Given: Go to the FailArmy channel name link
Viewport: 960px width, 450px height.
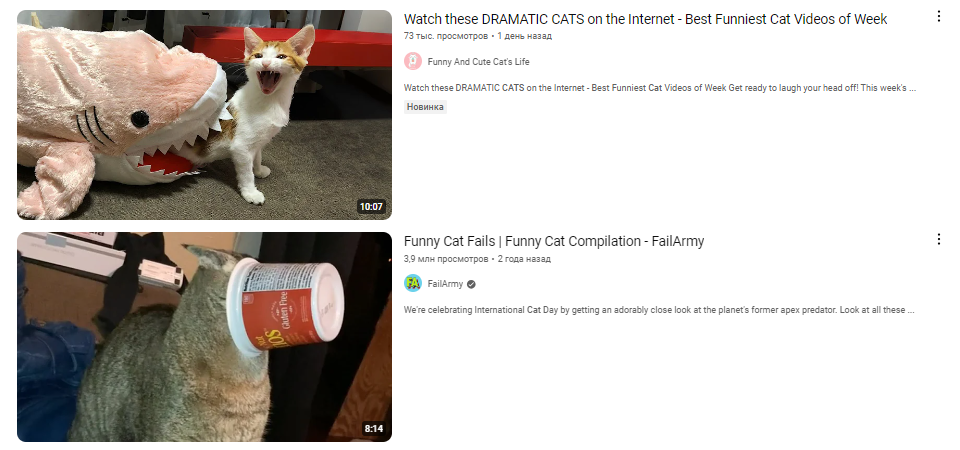Looking at the screenshot, I should click(445, 284).
